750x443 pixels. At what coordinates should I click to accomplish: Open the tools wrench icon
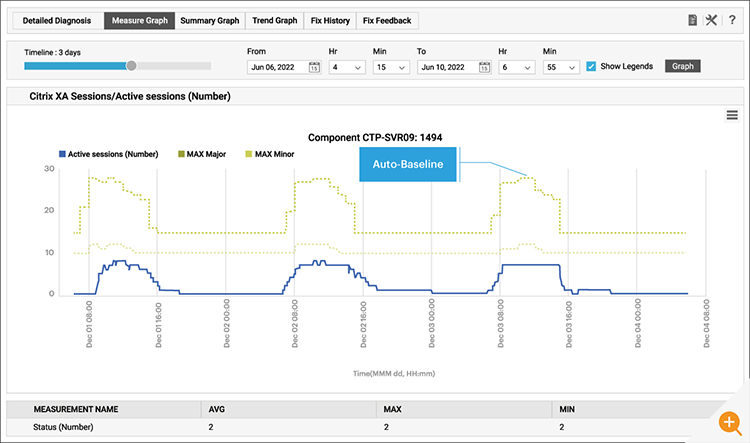(711, 20)
